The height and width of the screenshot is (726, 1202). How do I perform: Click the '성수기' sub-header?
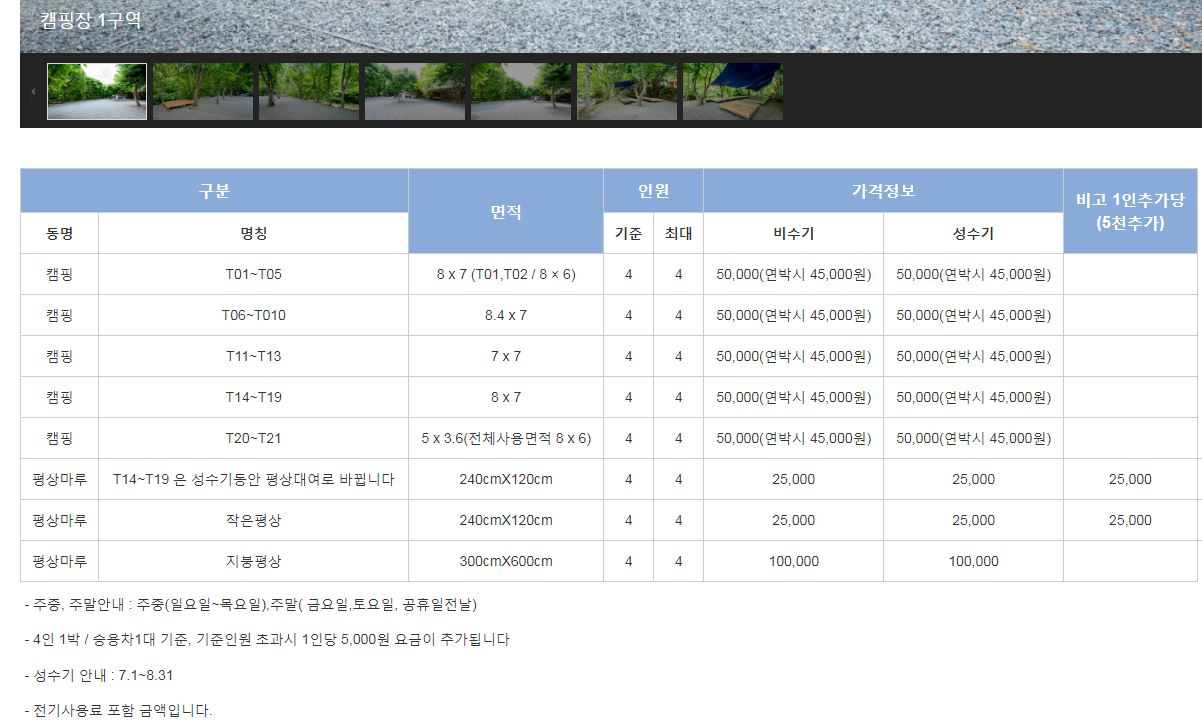(x=973, y=234)
